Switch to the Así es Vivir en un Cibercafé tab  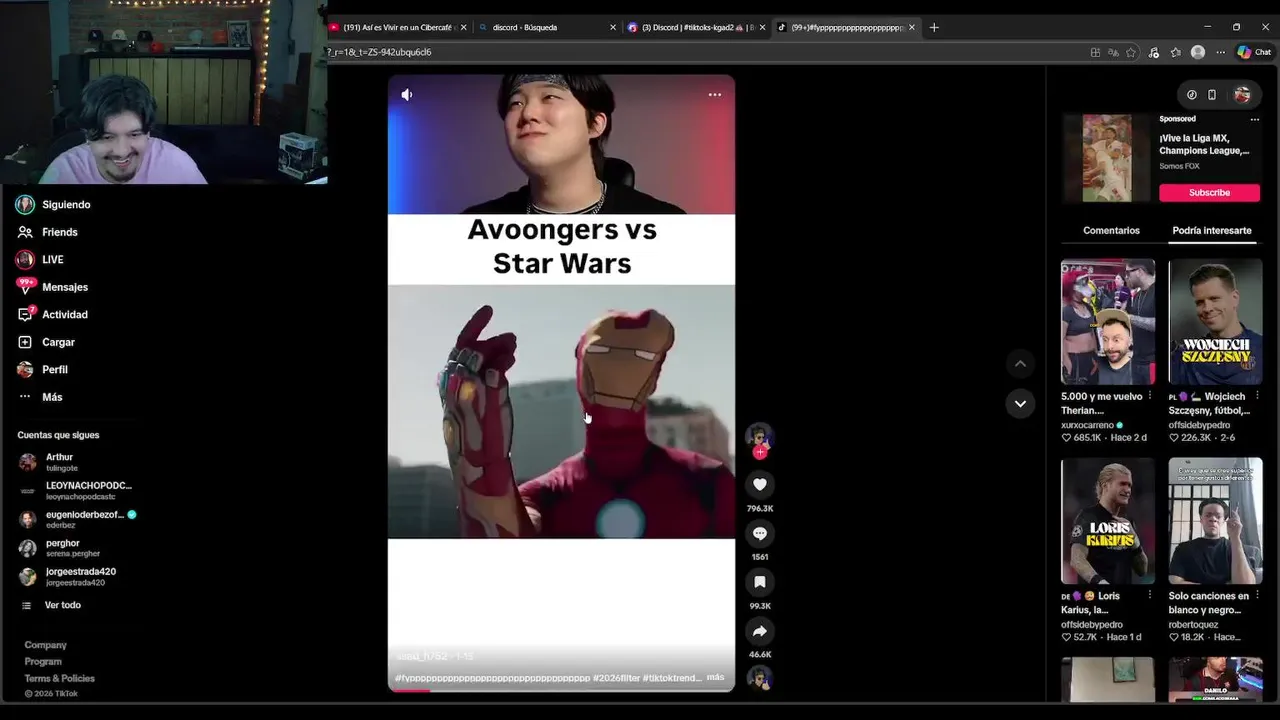(x=398, y=27)
